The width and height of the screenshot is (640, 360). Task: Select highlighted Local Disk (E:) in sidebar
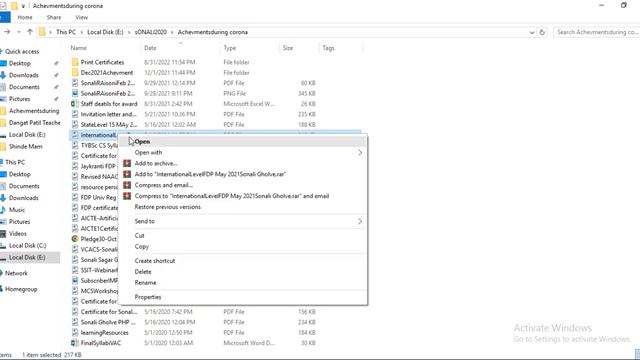point(27,257)
